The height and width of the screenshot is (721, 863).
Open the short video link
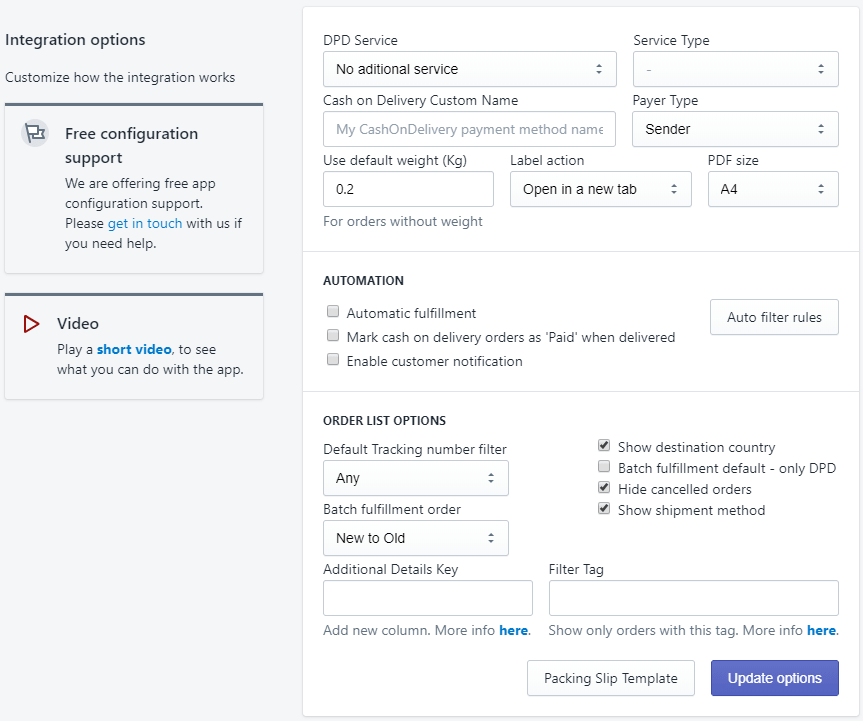point(134,349)
